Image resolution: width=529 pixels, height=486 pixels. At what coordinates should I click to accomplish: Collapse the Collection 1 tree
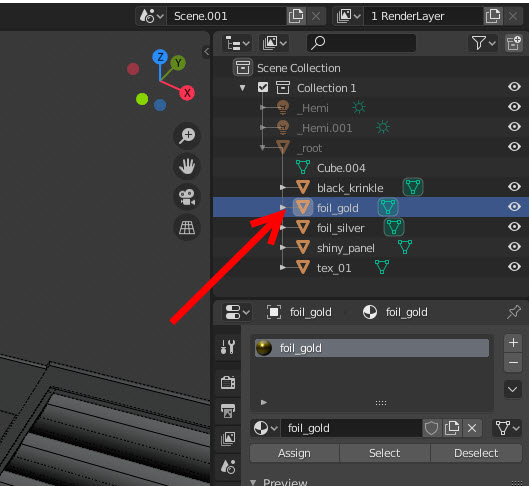pos(243,88)
